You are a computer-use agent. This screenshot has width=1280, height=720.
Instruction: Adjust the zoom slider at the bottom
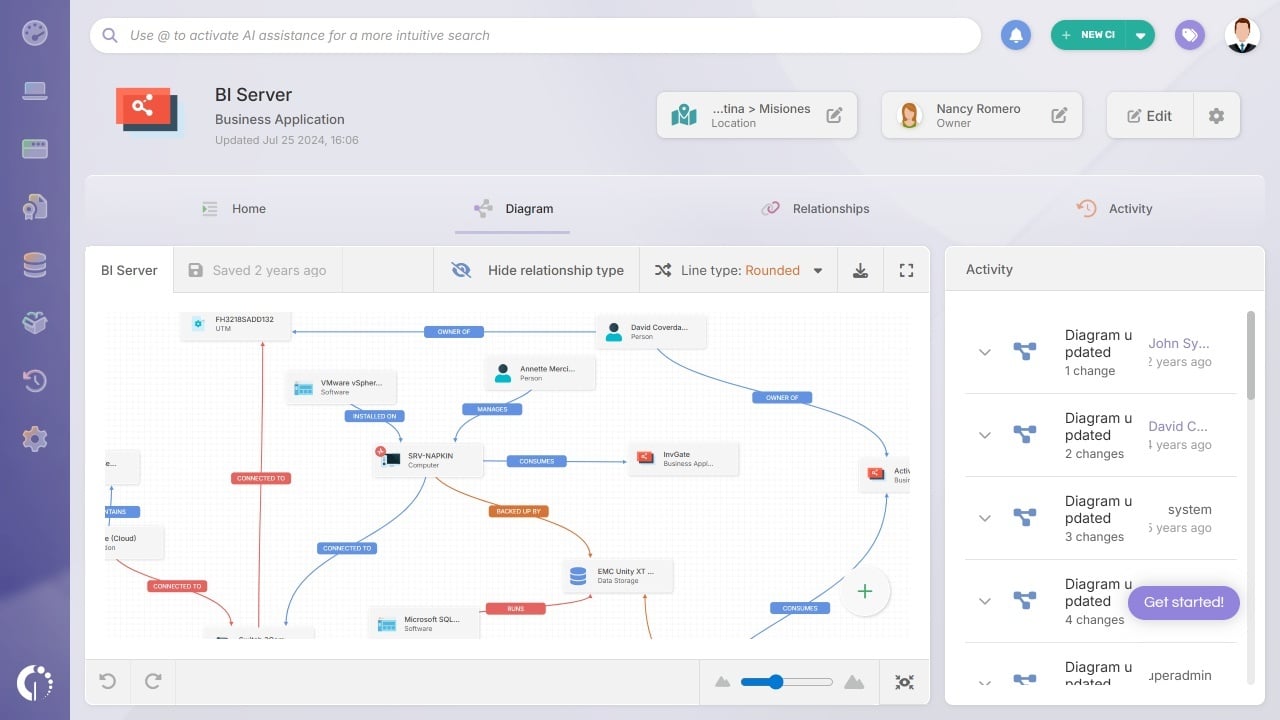tap(775, 682)
